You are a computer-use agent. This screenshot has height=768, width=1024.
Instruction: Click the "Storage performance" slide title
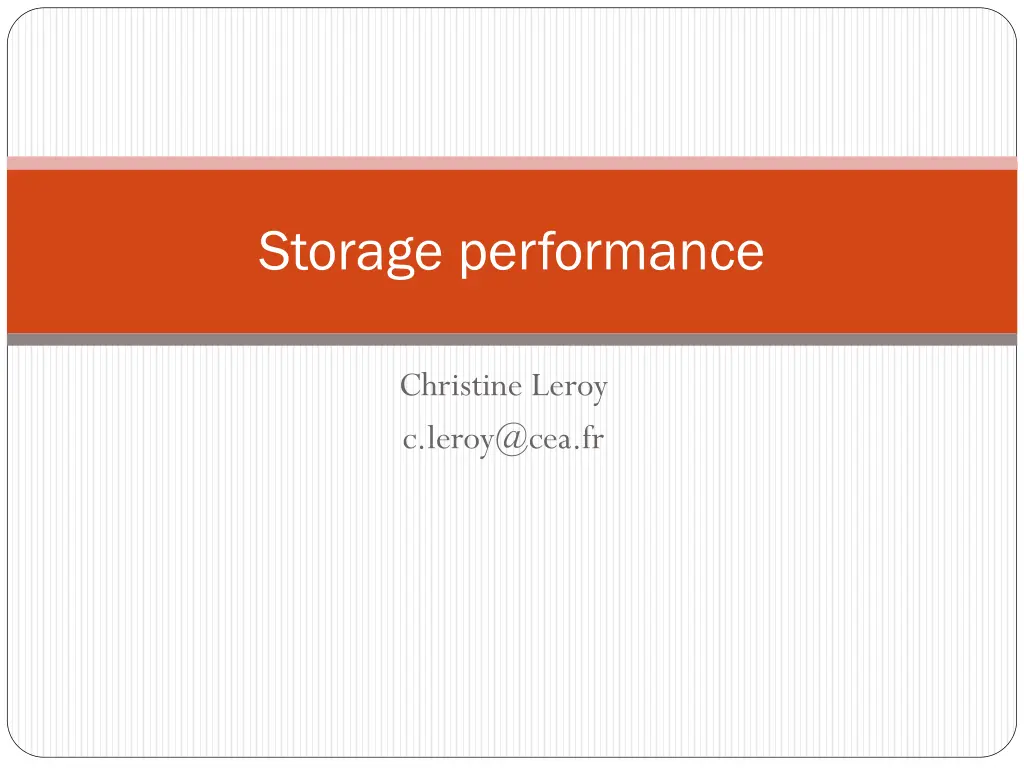pyautogui.click(x=511, y=251)
